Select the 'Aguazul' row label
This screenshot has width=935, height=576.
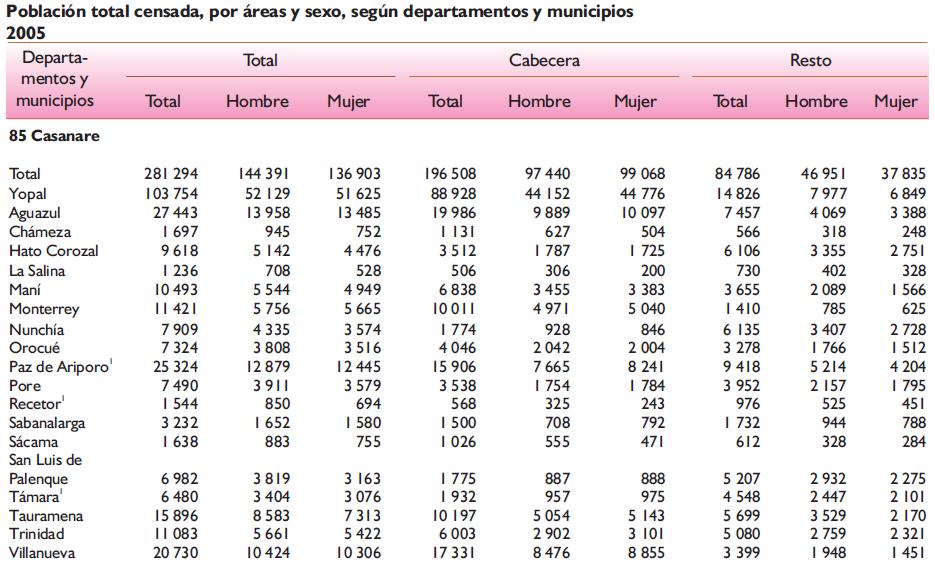tap(35, 213)
